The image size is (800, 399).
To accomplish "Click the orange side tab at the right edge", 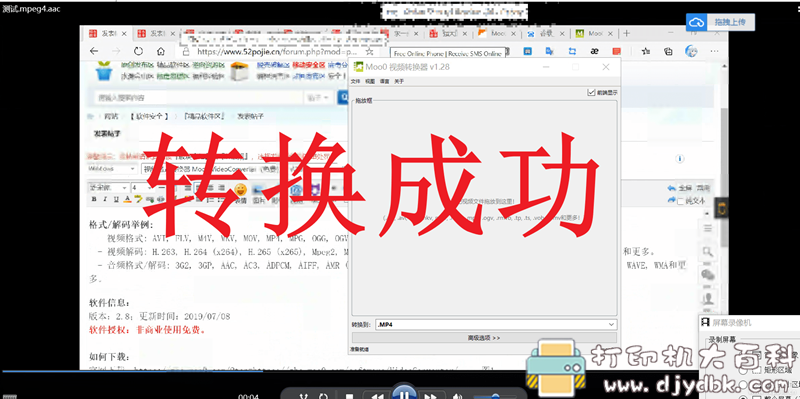I will click(721, 208).
